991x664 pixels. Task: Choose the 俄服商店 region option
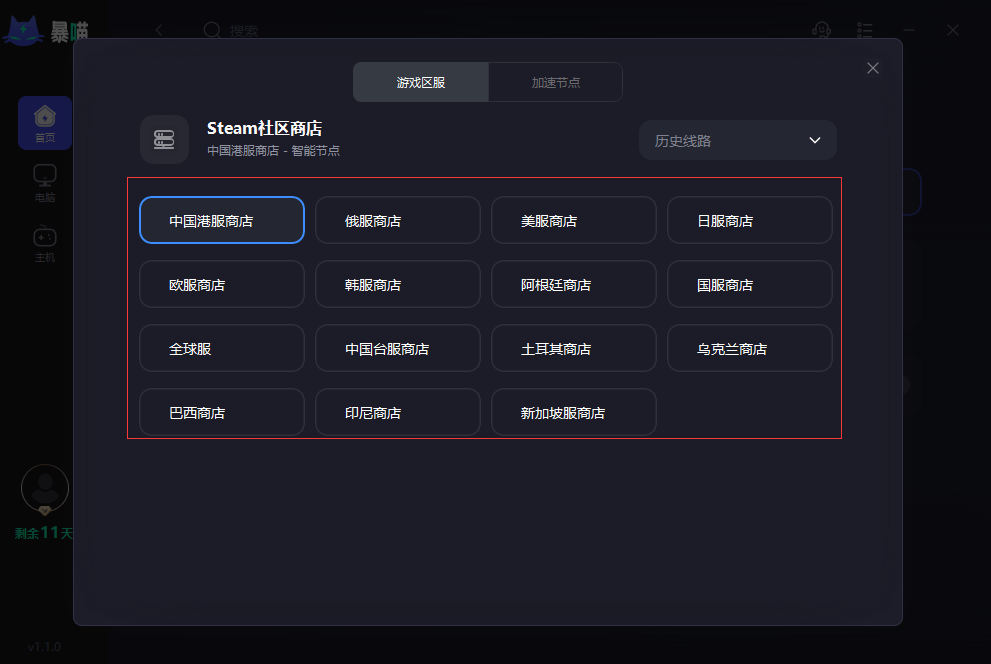pos(397,220)
